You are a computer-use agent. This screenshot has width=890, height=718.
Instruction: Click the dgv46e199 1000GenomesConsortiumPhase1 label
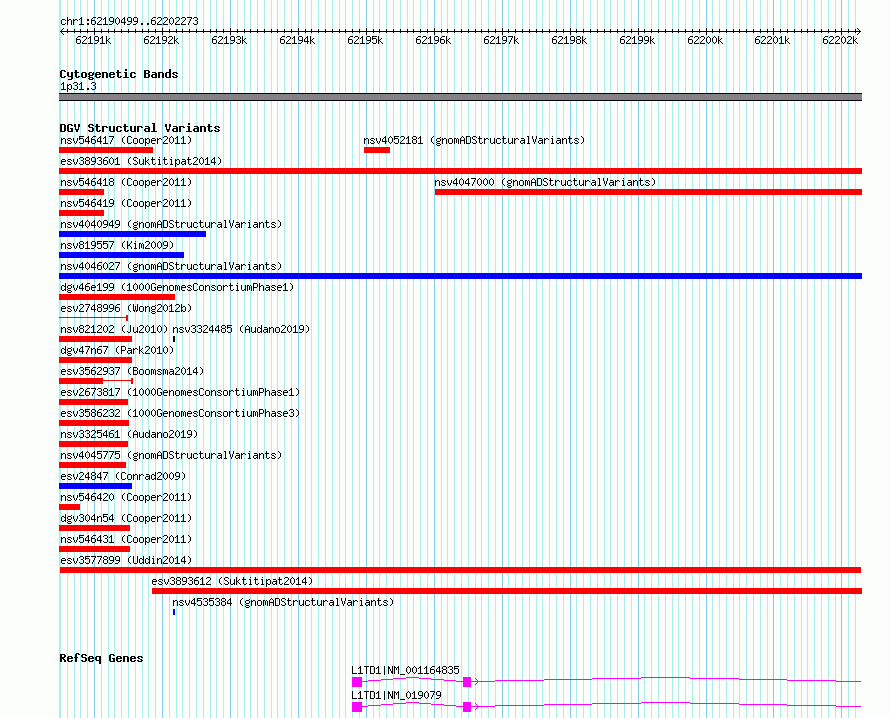tap(177, 287)
